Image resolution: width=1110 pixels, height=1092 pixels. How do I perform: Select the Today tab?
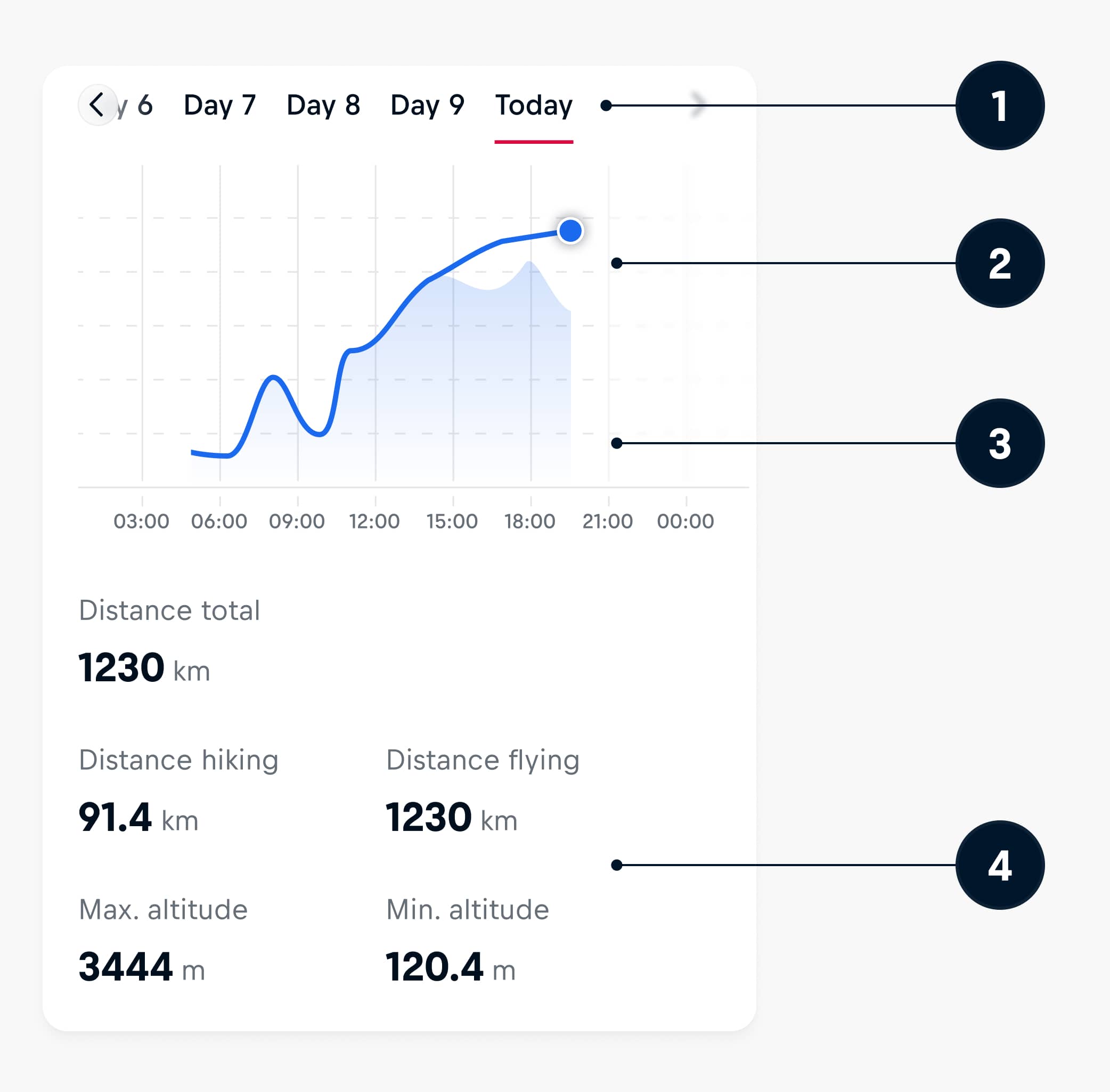pyautogui.click(x=533, y=105)
